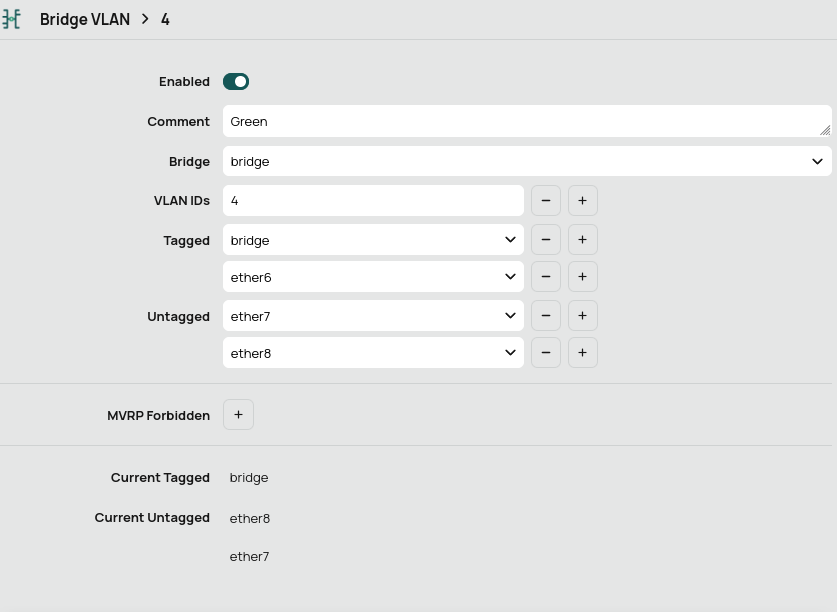
Task: Remove the tagged ether6 entry
Action: click(545, 277)
